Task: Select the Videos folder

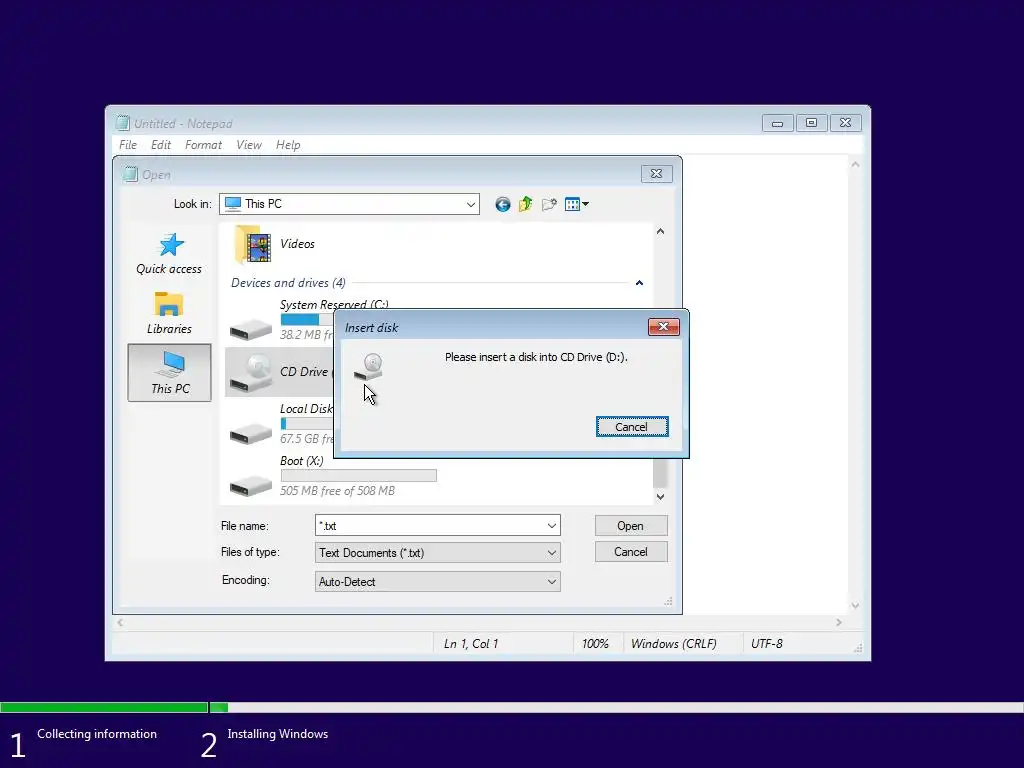Action: click(x=275, y=244)
